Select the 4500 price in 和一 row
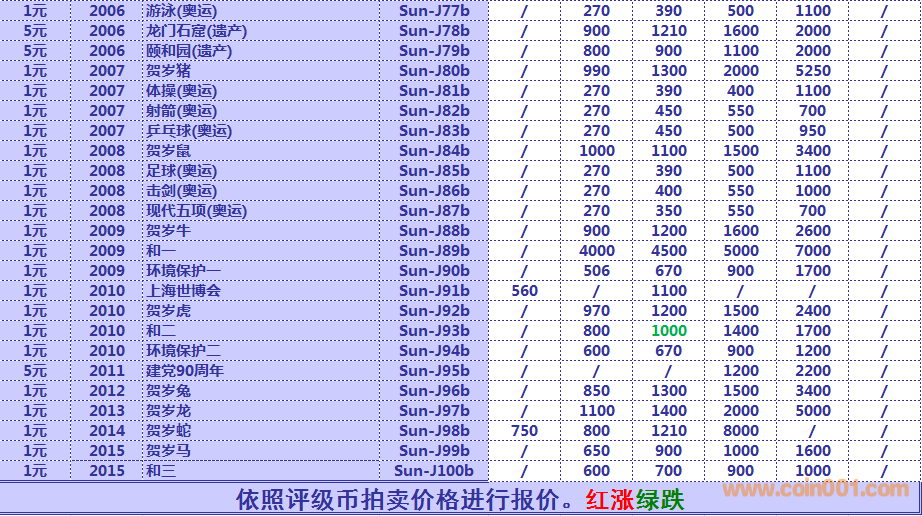The height and width of the screenshot is (516, 922). 669,251
